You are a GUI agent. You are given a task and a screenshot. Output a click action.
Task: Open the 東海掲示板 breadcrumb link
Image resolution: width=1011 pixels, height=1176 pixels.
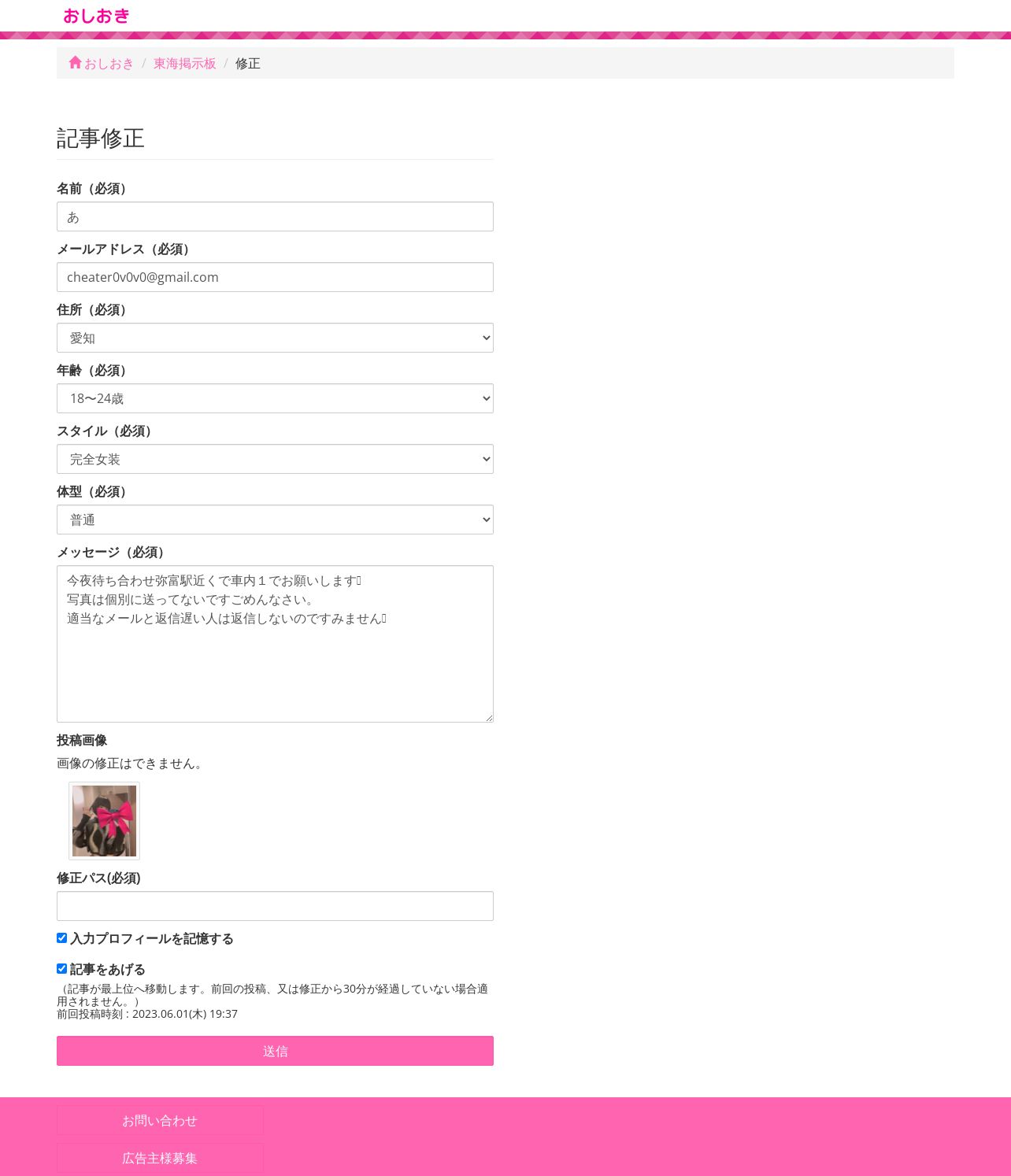point(184,63)
